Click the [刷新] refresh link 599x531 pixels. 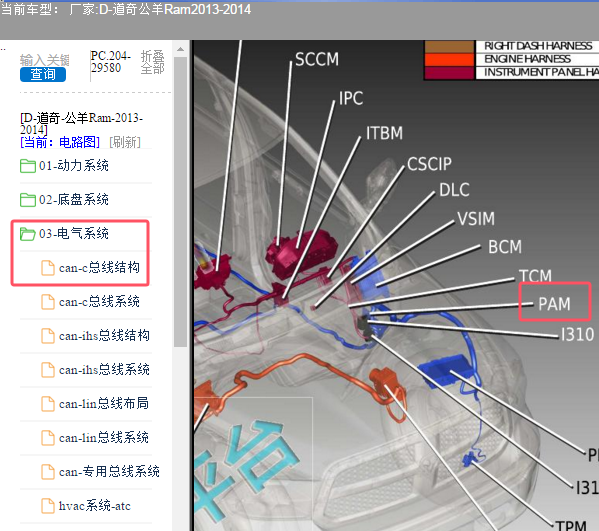tap(125, 142)
